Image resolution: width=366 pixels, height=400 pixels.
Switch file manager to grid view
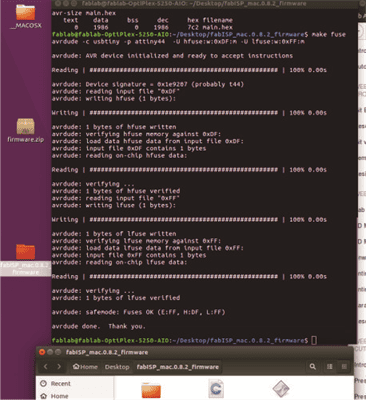click(x=344, y=367)
